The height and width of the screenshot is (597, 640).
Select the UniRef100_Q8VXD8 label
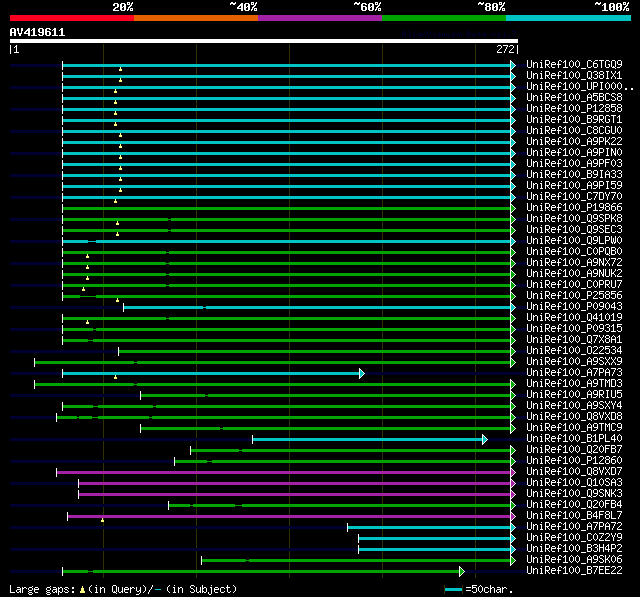point(574,417)
